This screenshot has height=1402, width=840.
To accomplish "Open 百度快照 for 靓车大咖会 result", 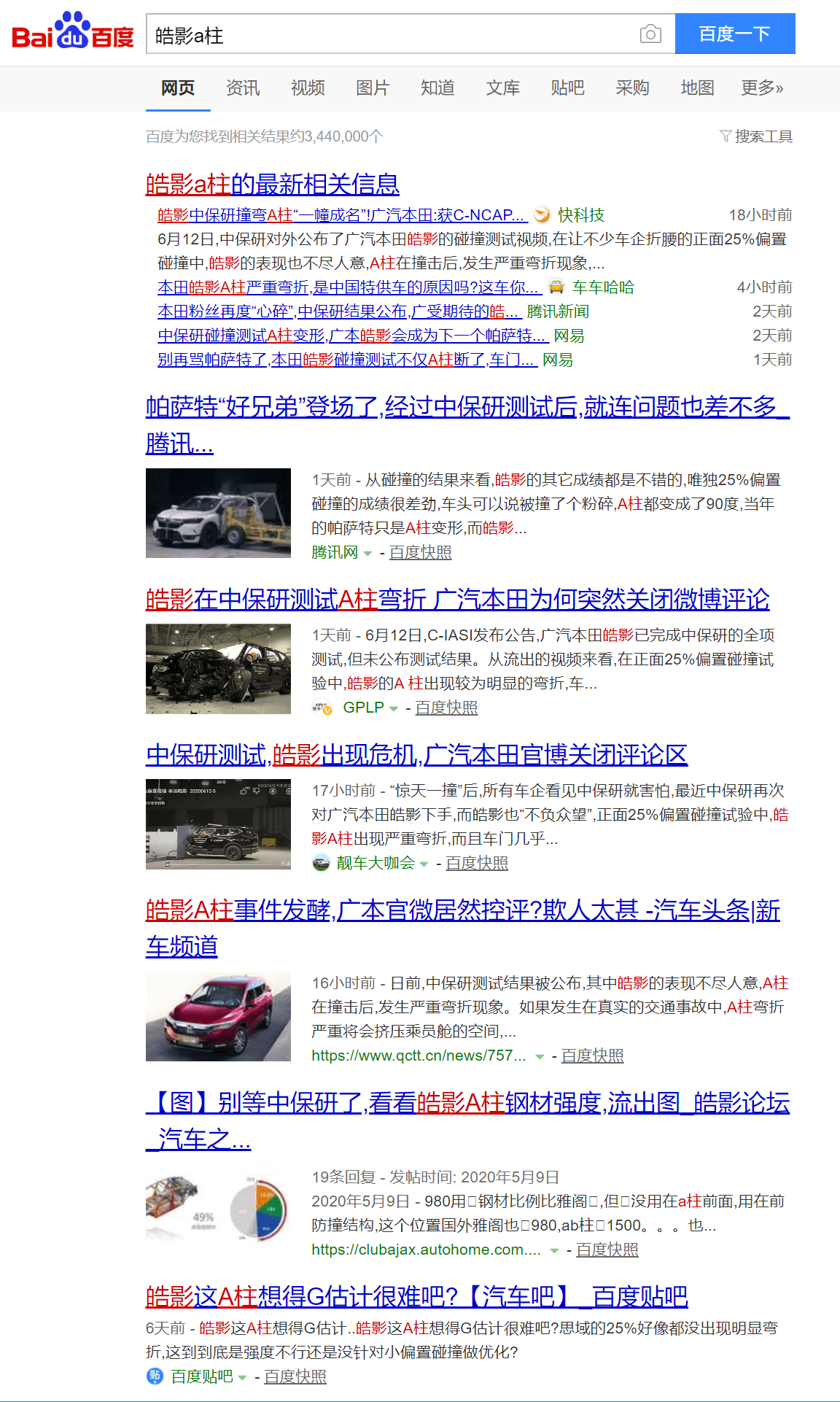I will click(477, 863).
